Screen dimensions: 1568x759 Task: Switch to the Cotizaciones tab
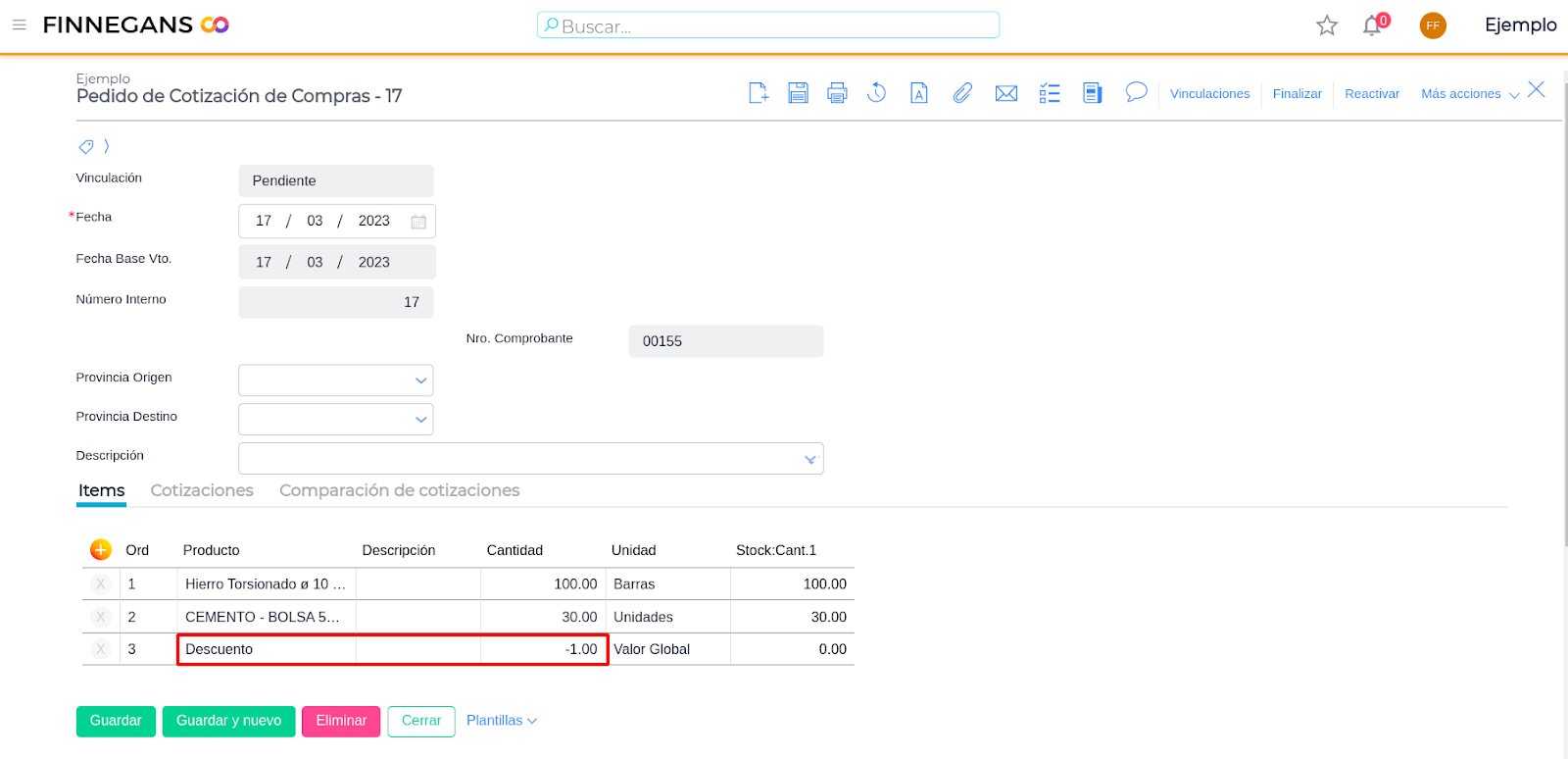click(202, 490)
